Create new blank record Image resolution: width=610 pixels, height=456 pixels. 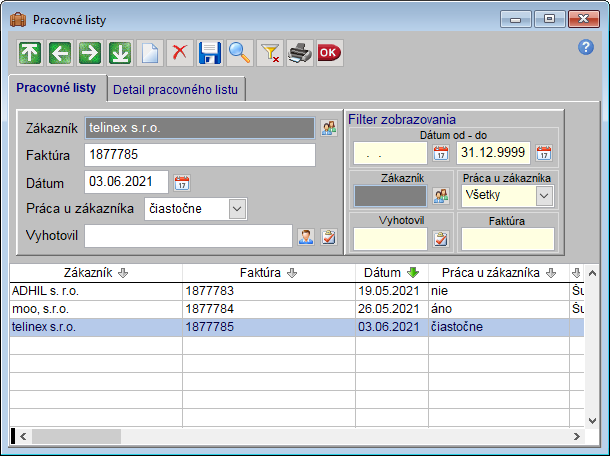(x=149, y=53)
